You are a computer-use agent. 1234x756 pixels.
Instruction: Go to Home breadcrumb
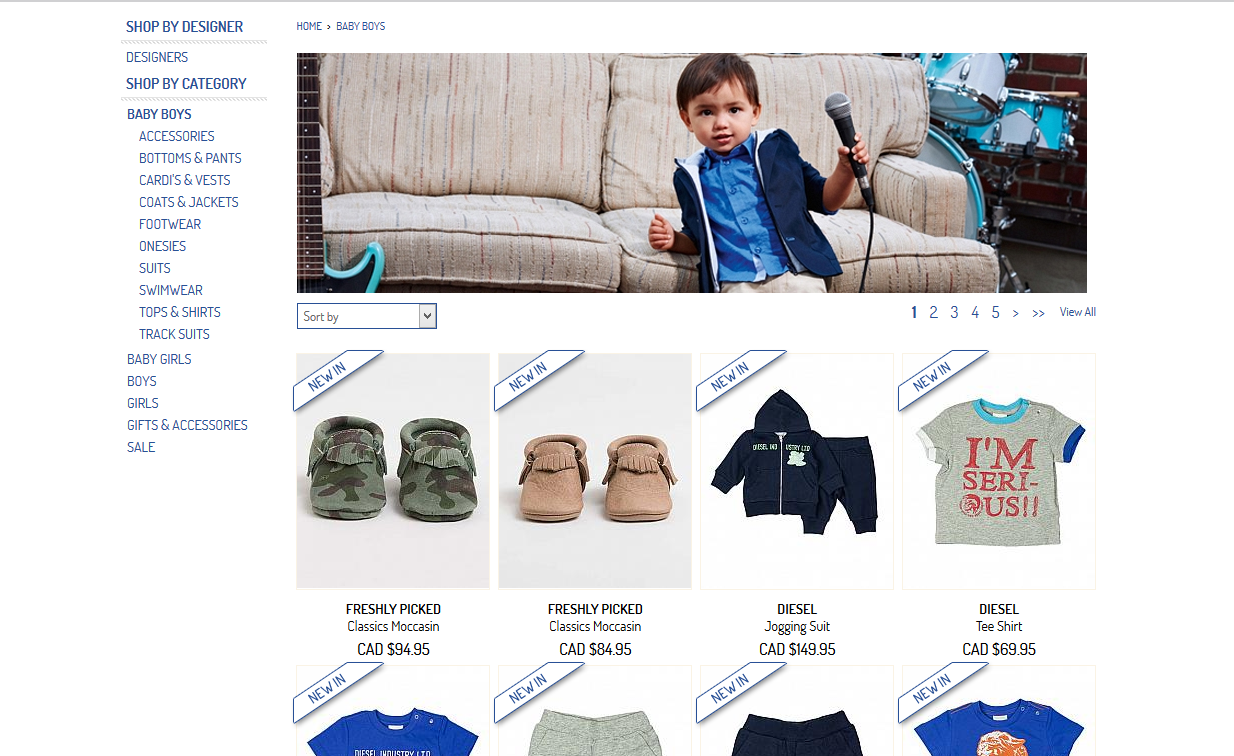point(309,26)
